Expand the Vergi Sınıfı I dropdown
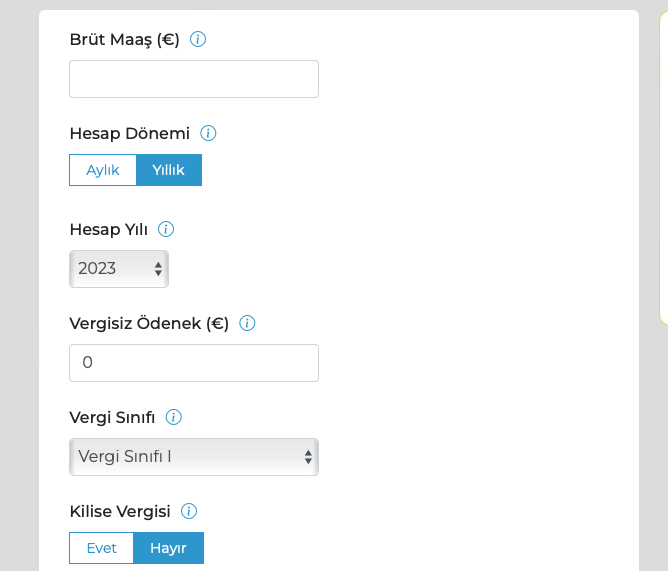The height and width of the screenshot is (571, 668). pos(194,457)
